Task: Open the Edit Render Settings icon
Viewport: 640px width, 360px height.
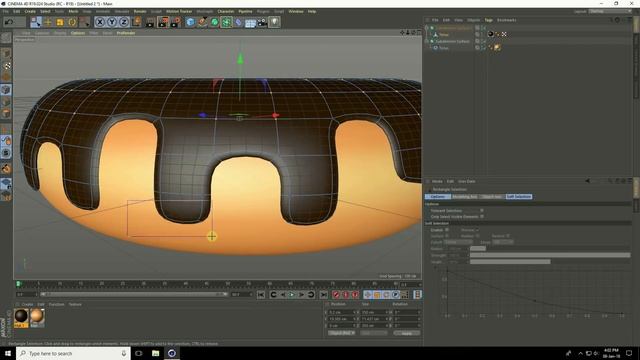Action: [176, 22]
